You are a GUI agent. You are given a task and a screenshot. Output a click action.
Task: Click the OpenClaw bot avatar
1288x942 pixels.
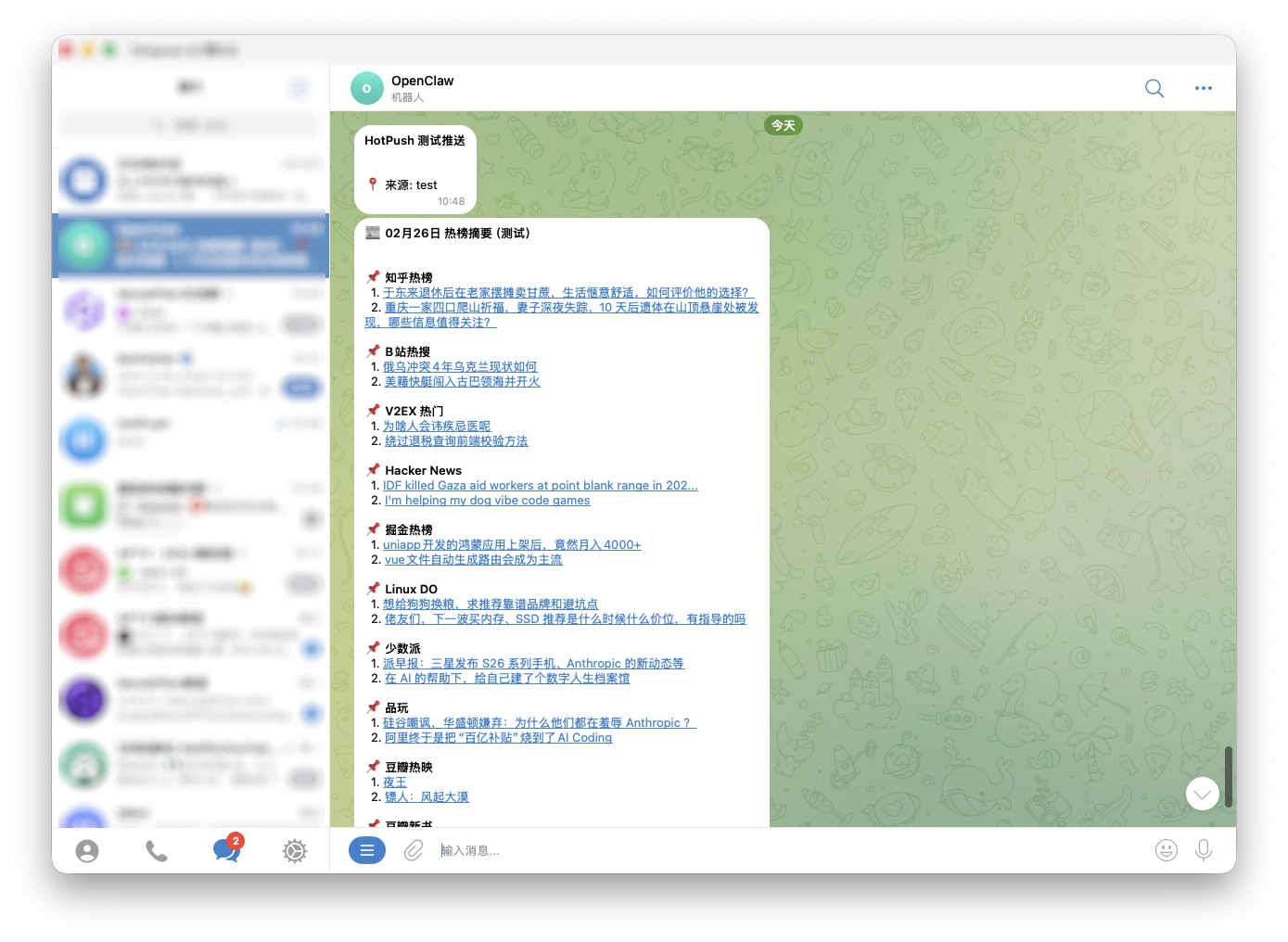366,87
